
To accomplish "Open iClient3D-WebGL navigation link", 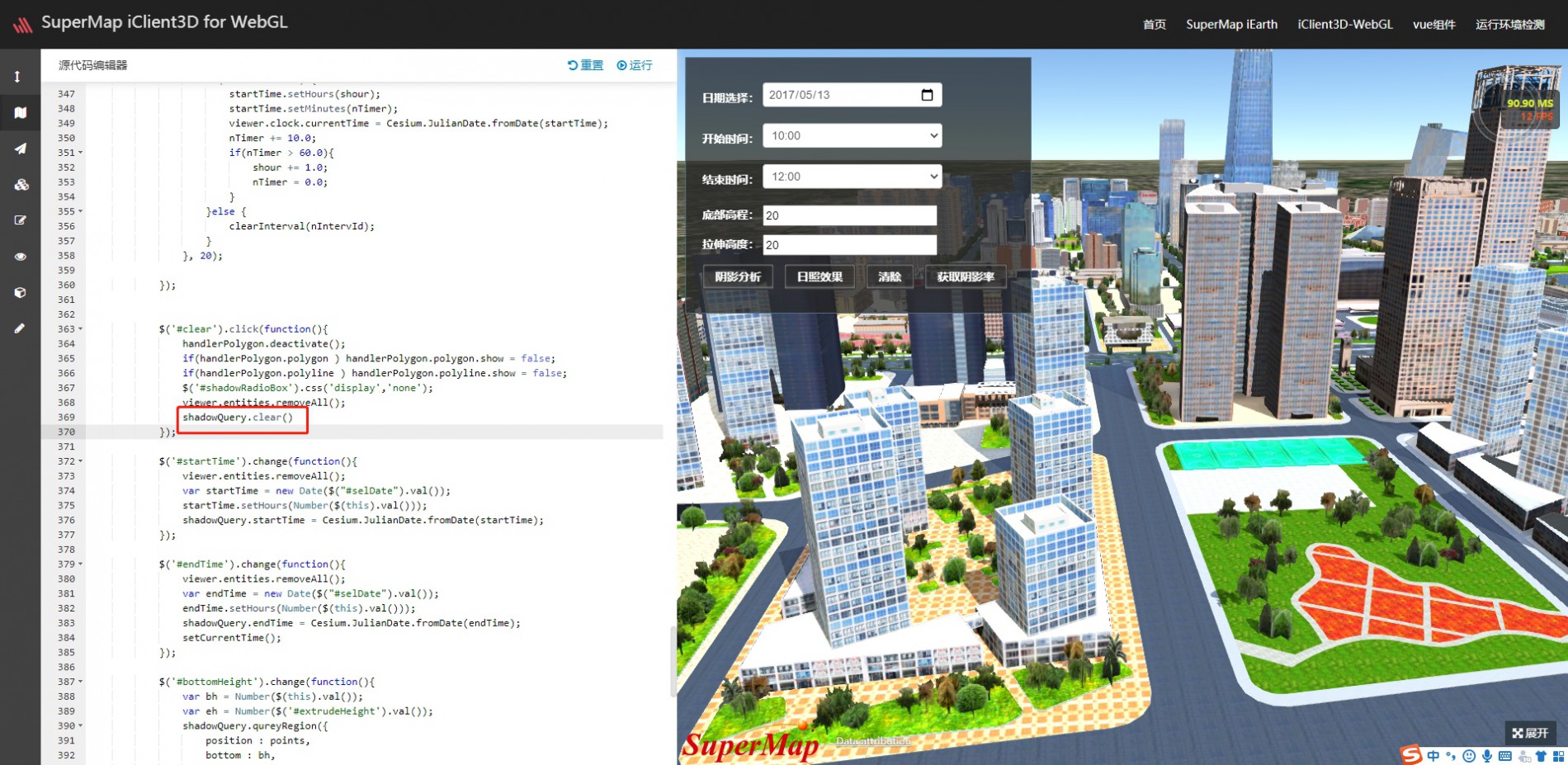I will pyautogui.click(x=1345, y=25).
